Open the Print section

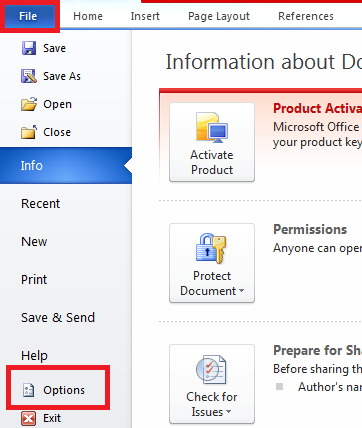(x=34, y=280)
